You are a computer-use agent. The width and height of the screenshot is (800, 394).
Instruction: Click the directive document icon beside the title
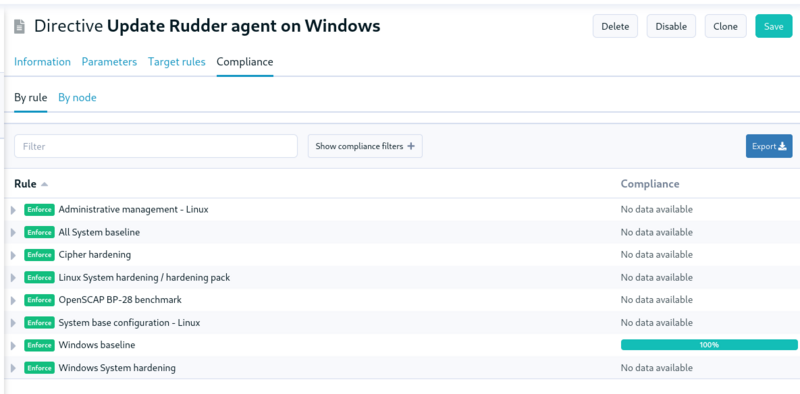[x=19, y=26]
